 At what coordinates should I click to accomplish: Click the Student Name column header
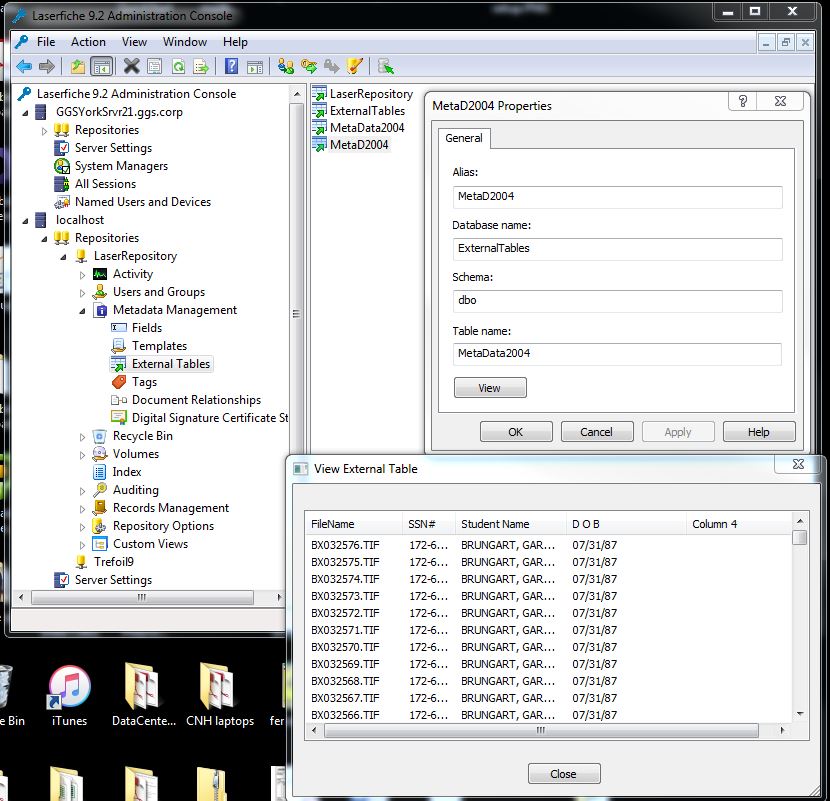pos(510,524)
